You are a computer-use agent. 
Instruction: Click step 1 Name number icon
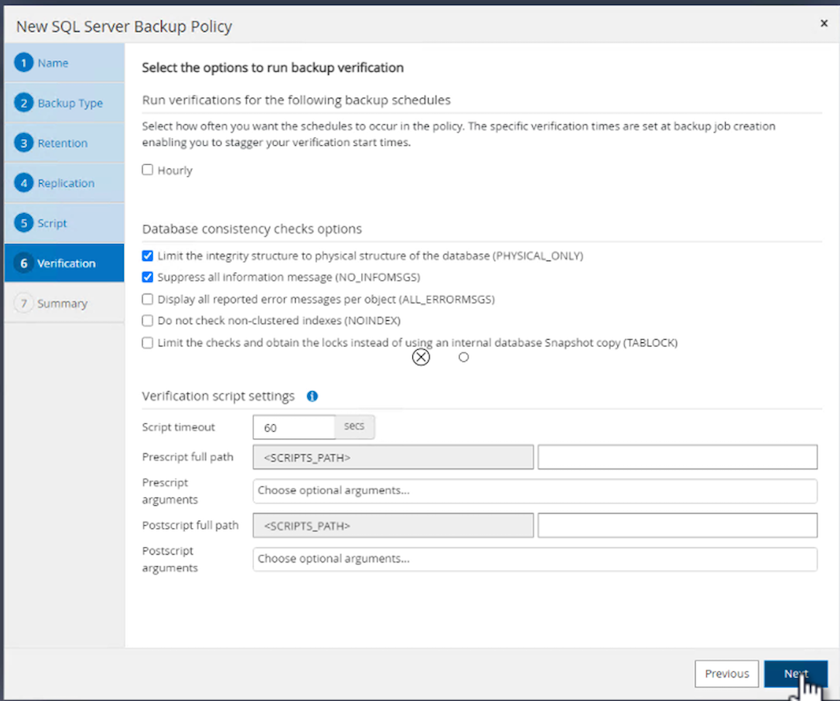[24, 63]
